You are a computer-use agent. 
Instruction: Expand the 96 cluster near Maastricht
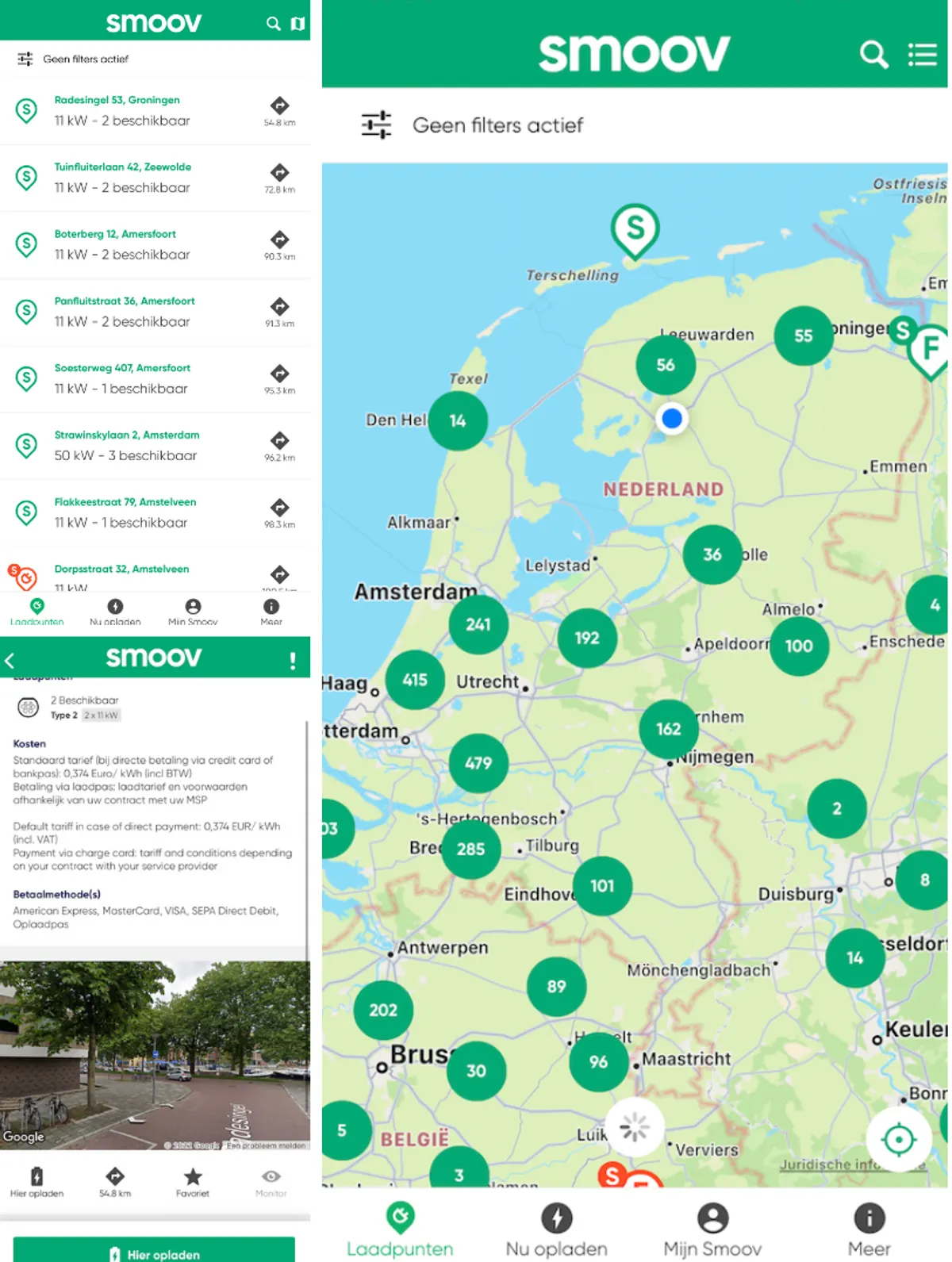point(599,1061)
